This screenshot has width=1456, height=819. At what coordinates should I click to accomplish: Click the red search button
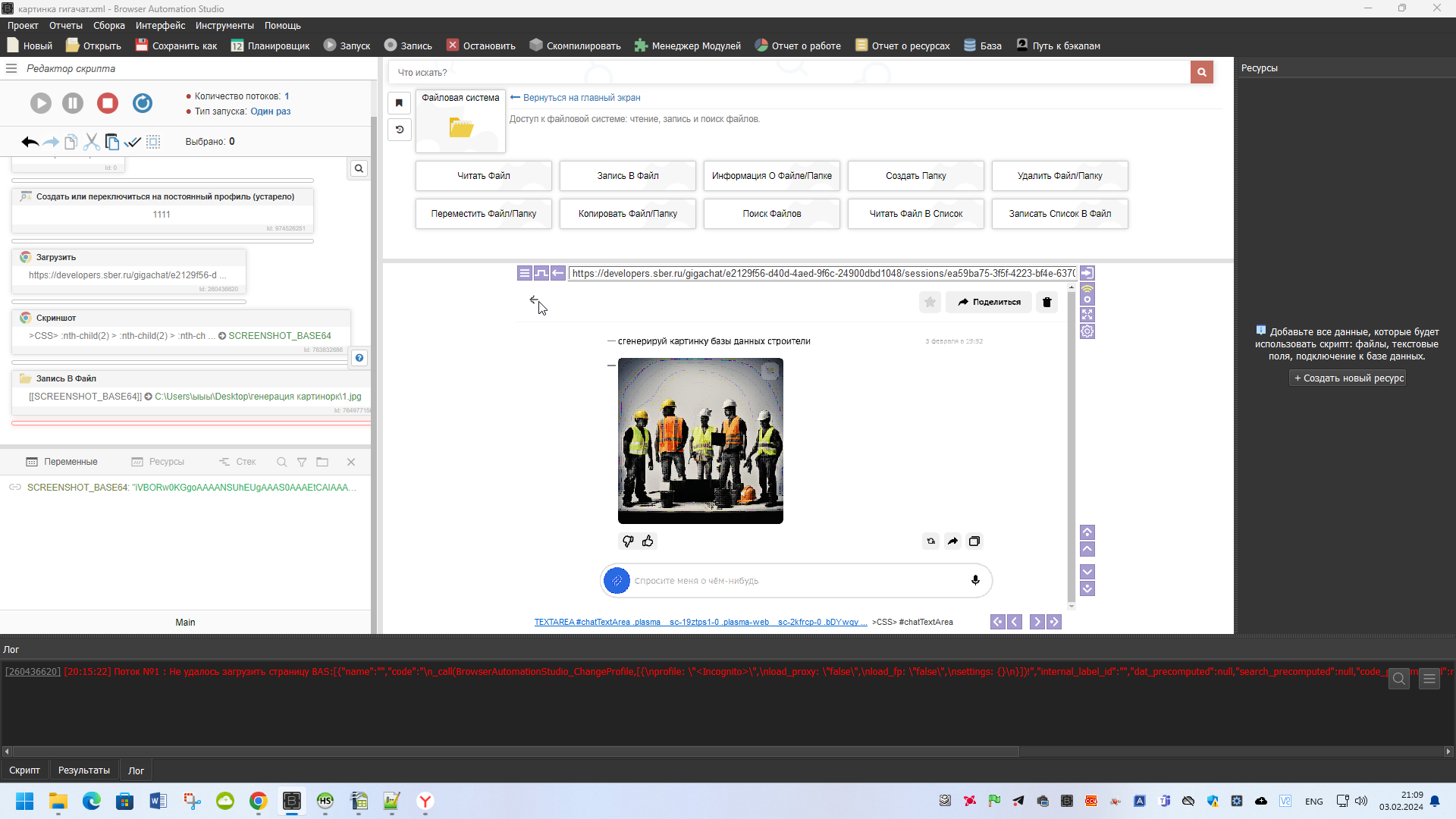pyautogui.click(x=1201, y=72)
